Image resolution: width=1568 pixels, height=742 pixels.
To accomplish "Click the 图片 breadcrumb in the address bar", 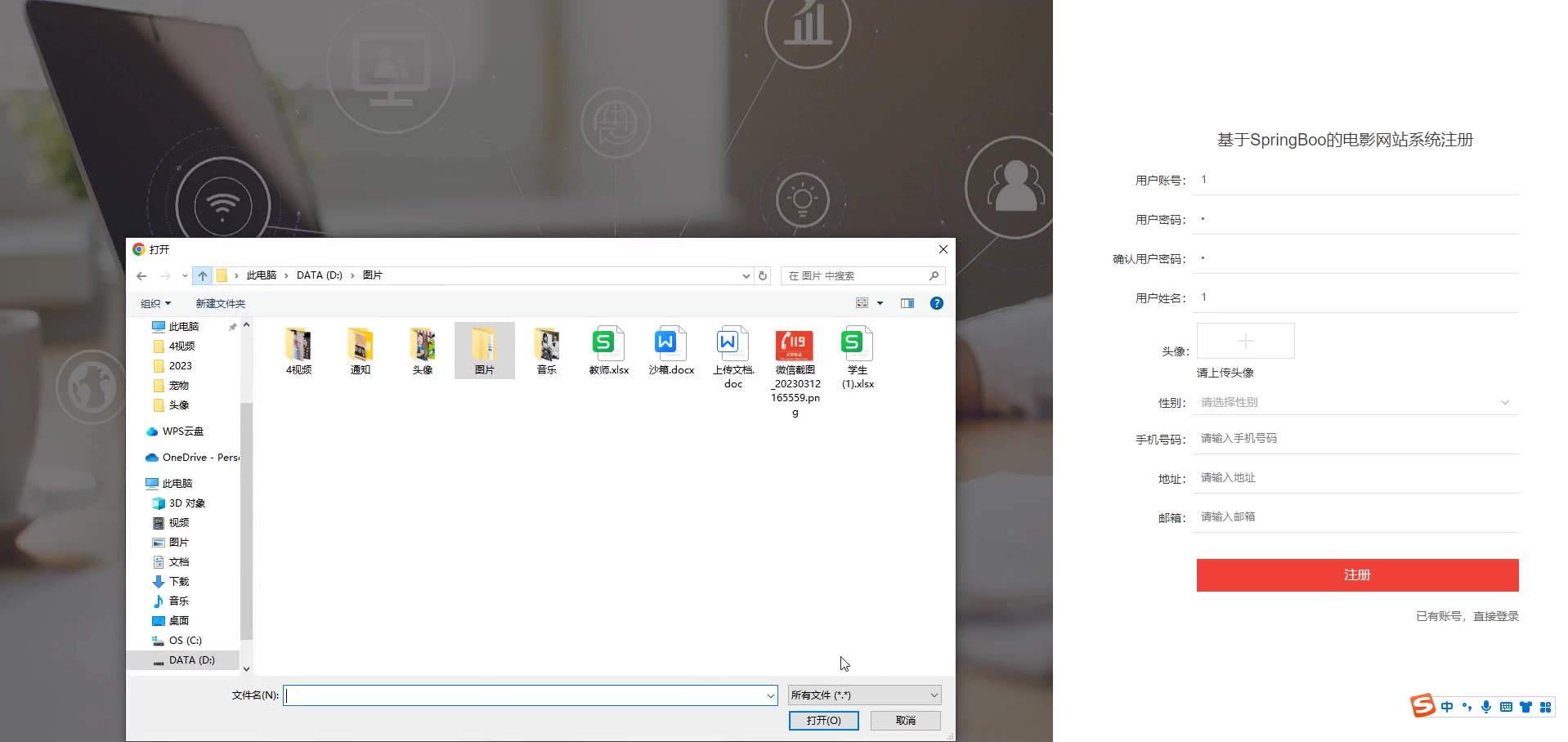I will [373, 275].
